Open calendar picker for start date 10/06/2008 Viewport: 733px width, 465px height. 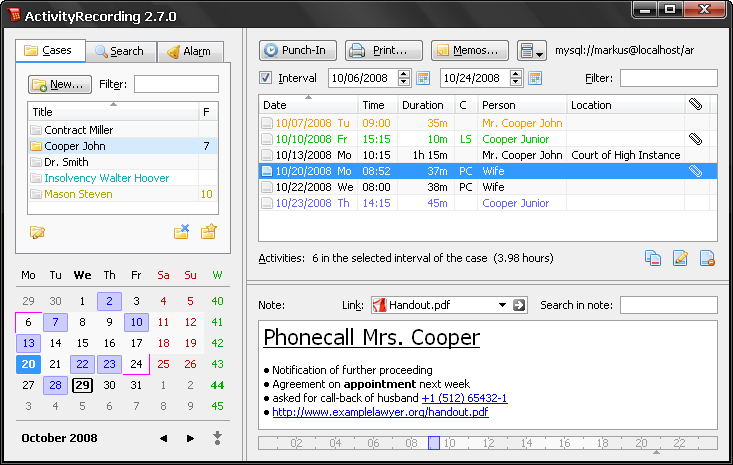(423, 78)
